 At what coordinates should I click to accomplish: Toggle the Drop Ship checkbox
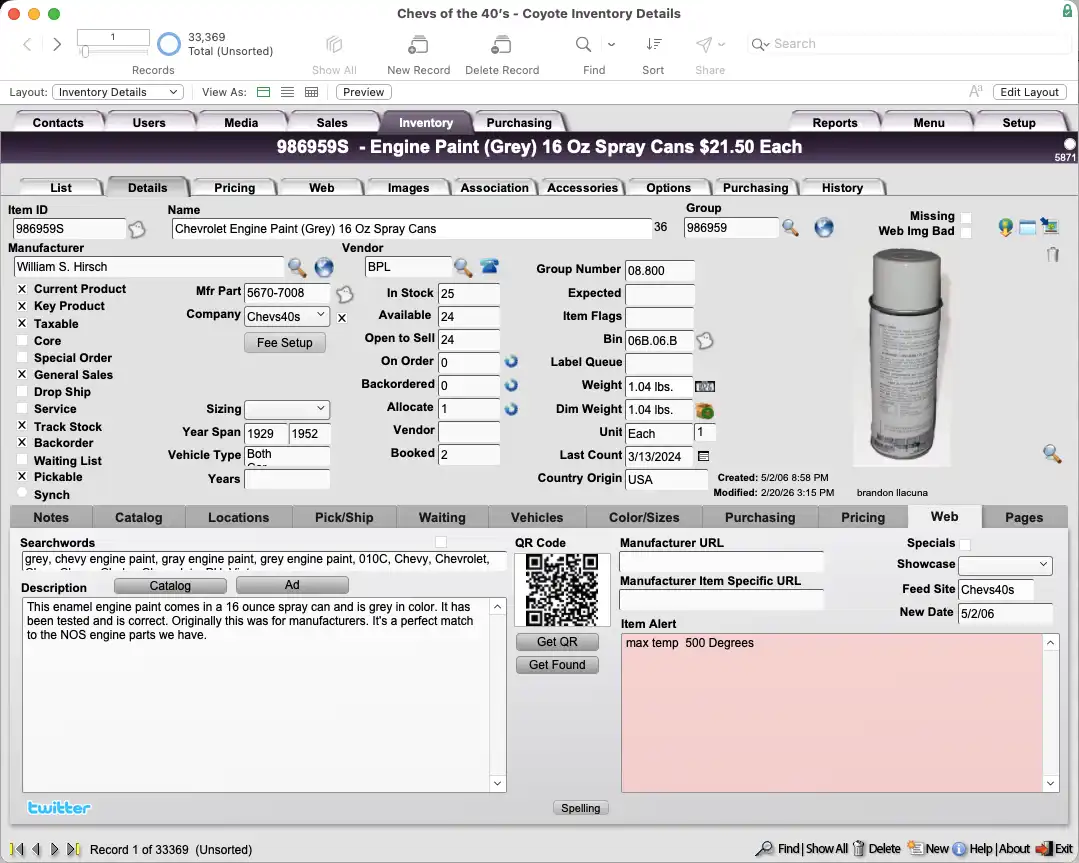click(22, 392)
